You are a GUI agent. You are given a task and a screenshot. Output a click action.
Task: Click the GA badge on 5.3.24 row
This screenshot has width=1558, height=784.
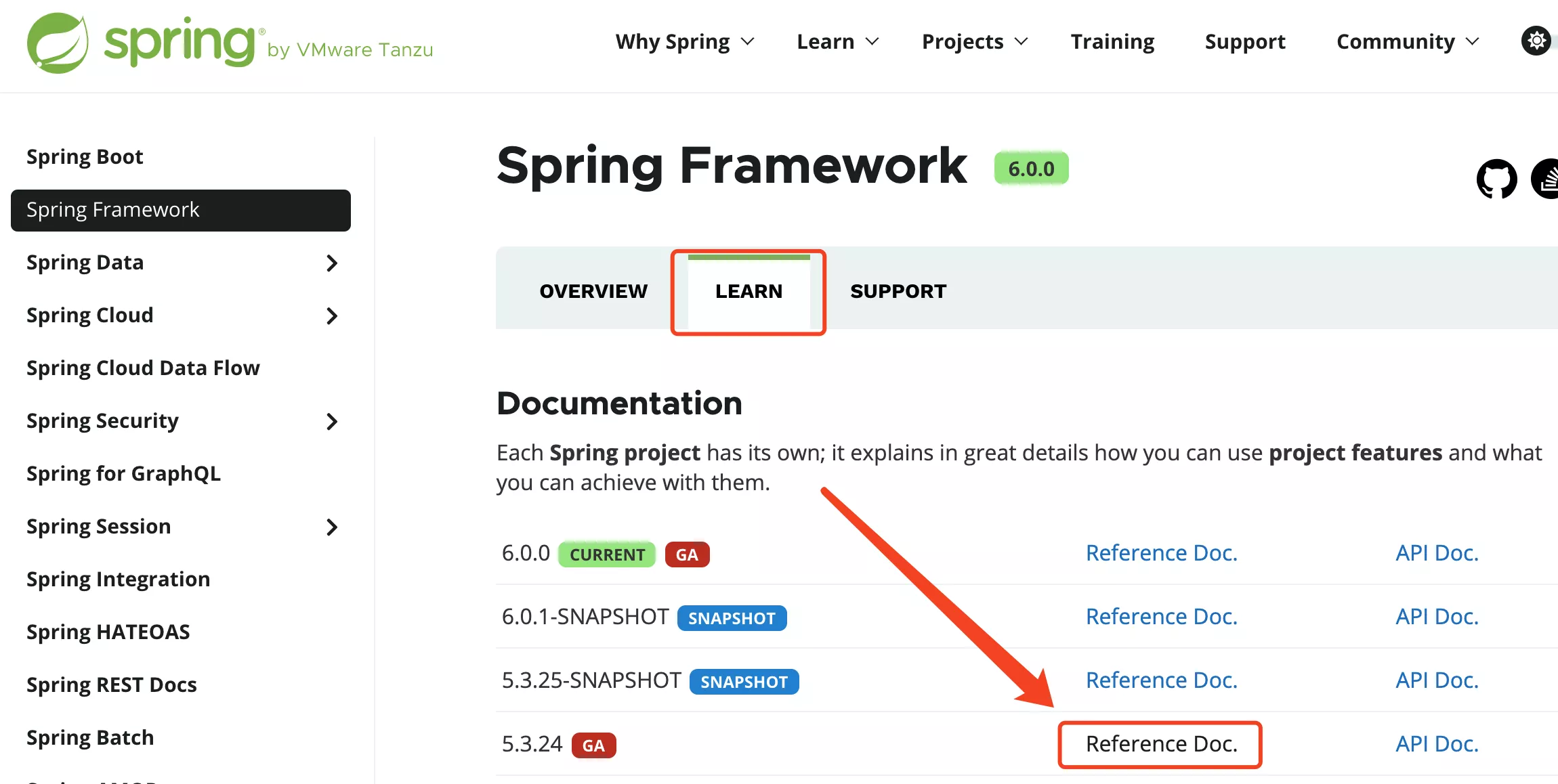click(x=593, y=745)
